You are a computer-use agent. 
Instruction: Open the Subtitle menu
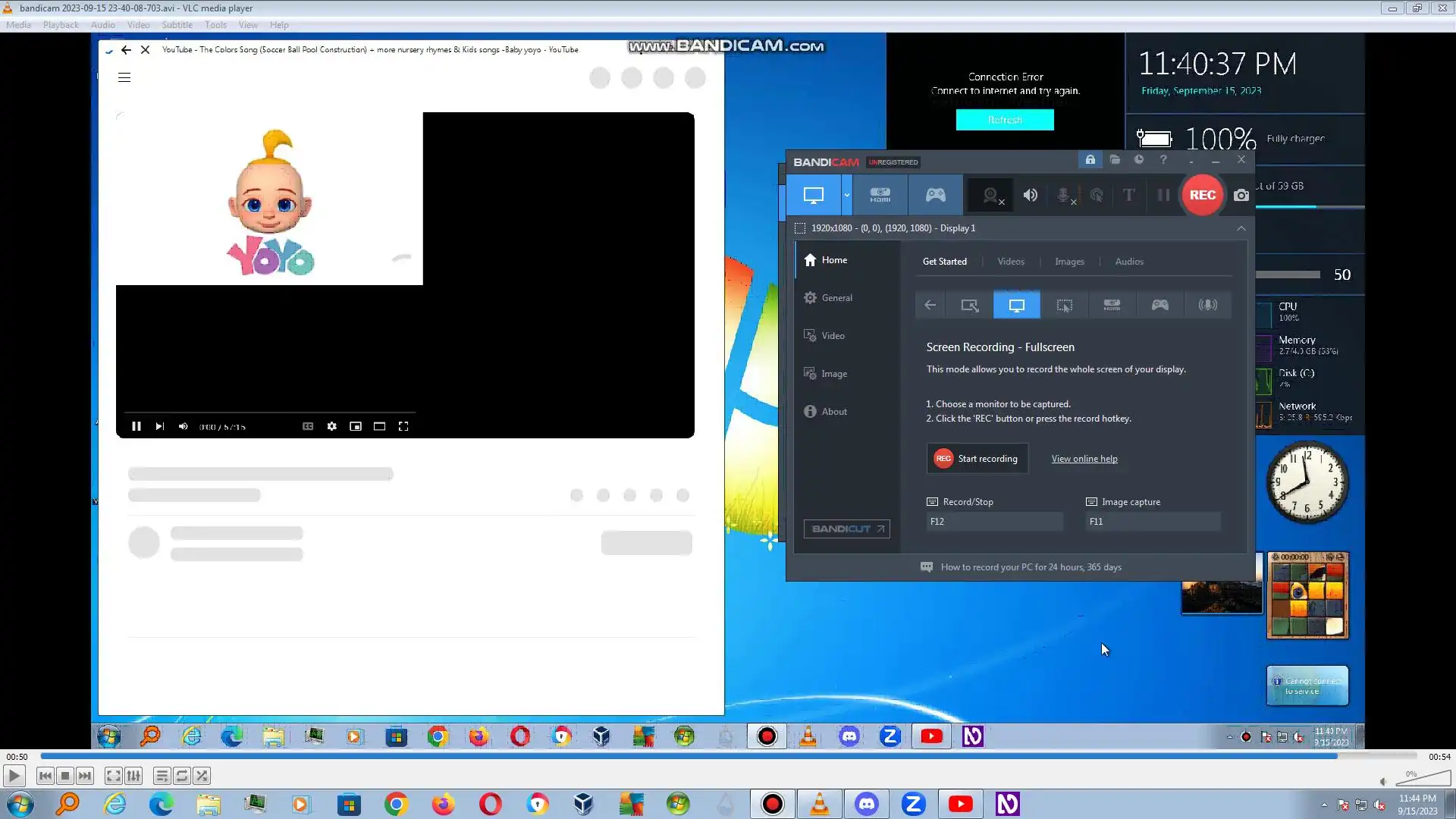[177, 25]
